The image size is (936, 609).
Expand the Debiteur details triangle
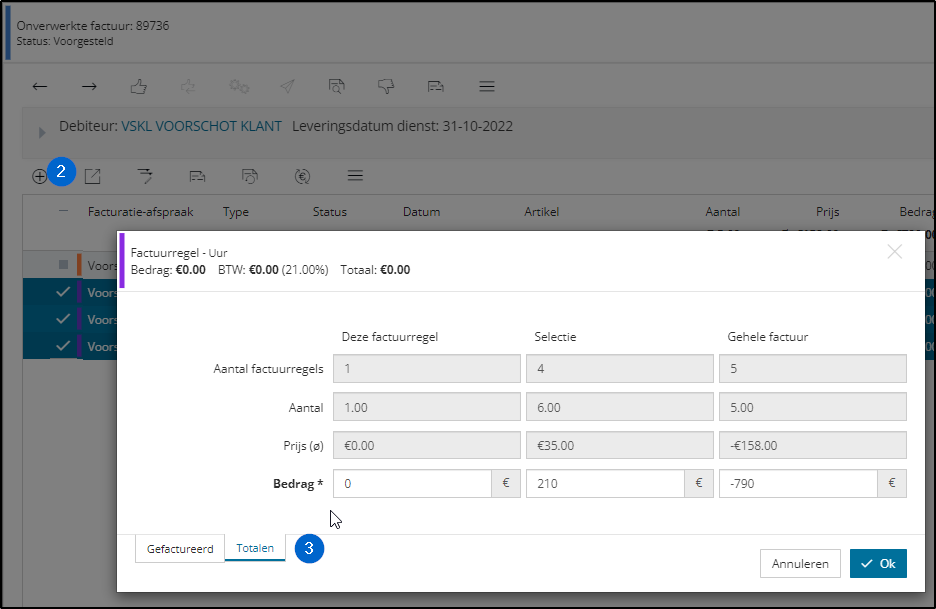click(42, 133)
